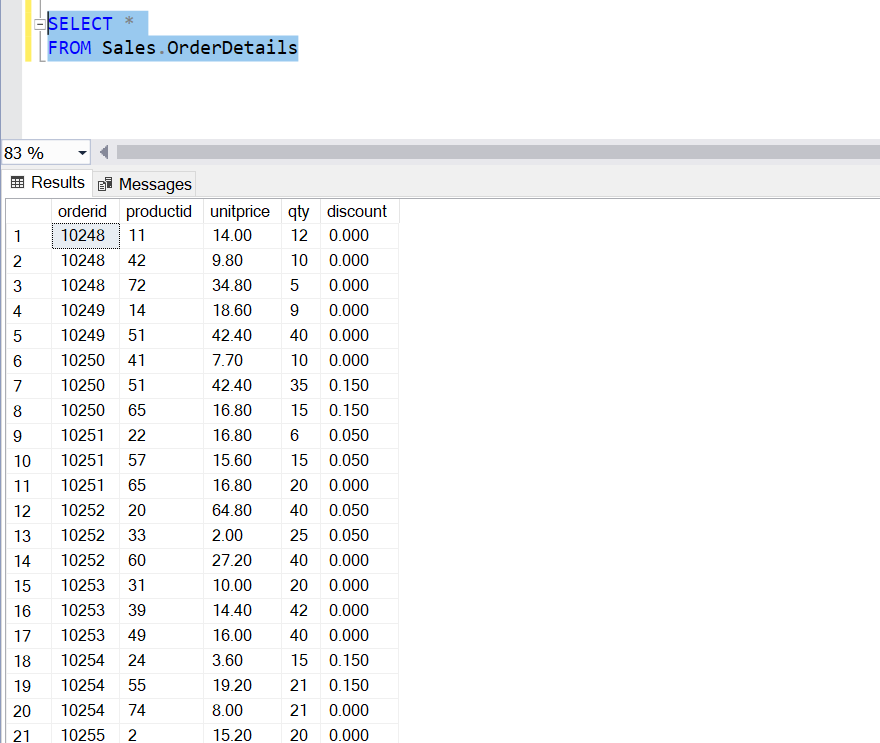Click the OrderDetails text in the FROM clause
Image resolution: width=880 pixels, height=743 pixels.
(234, 47)
